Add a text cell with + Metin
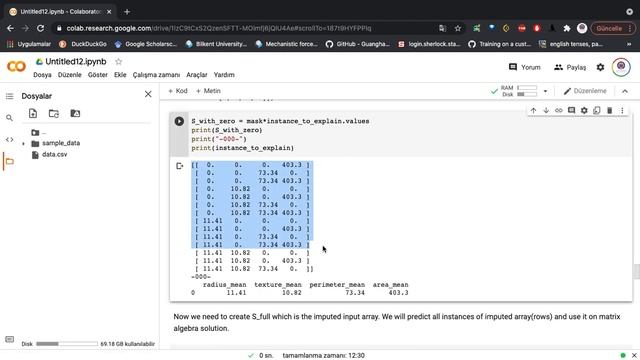Image resolution: width=640 pixels, height=360 pixels. (208, 91)
